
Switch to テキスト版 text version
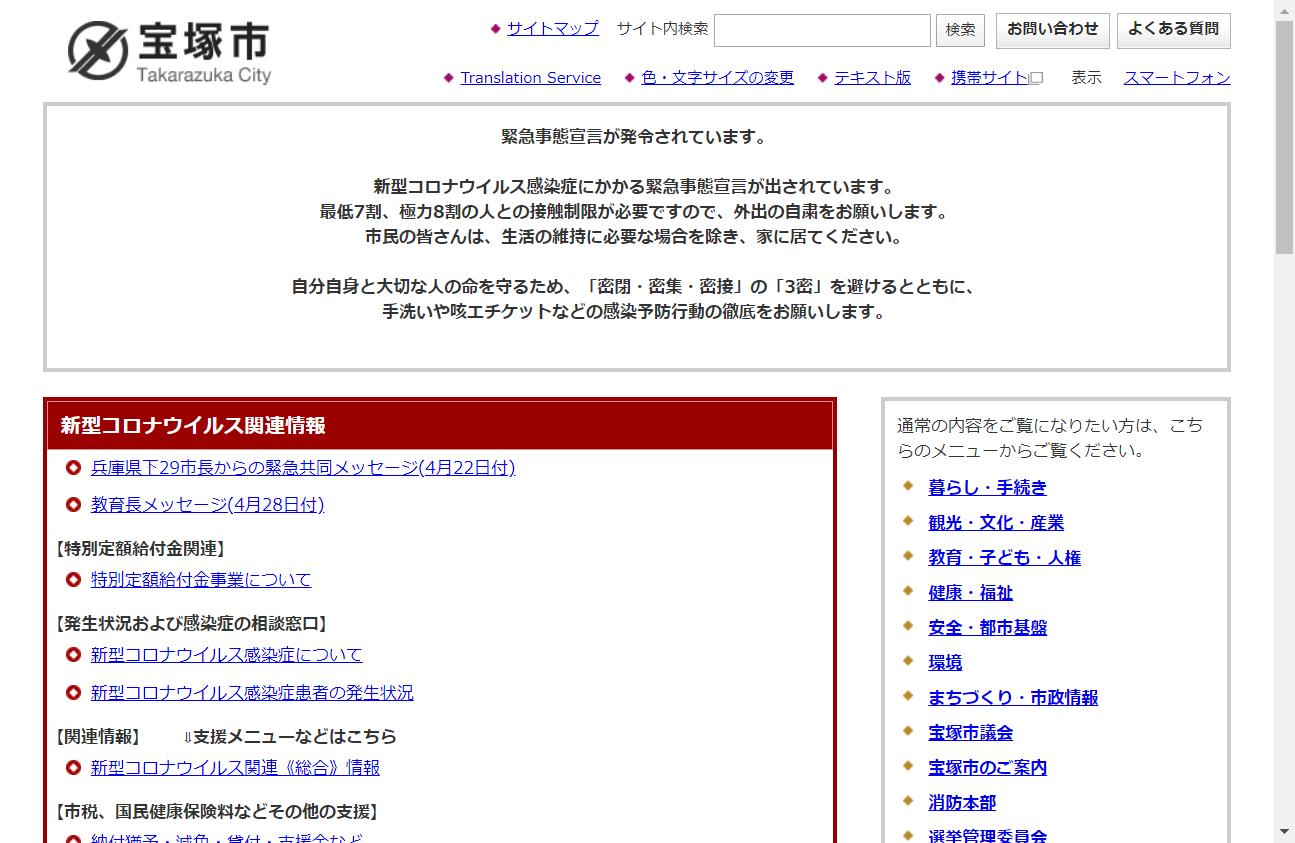872,78
